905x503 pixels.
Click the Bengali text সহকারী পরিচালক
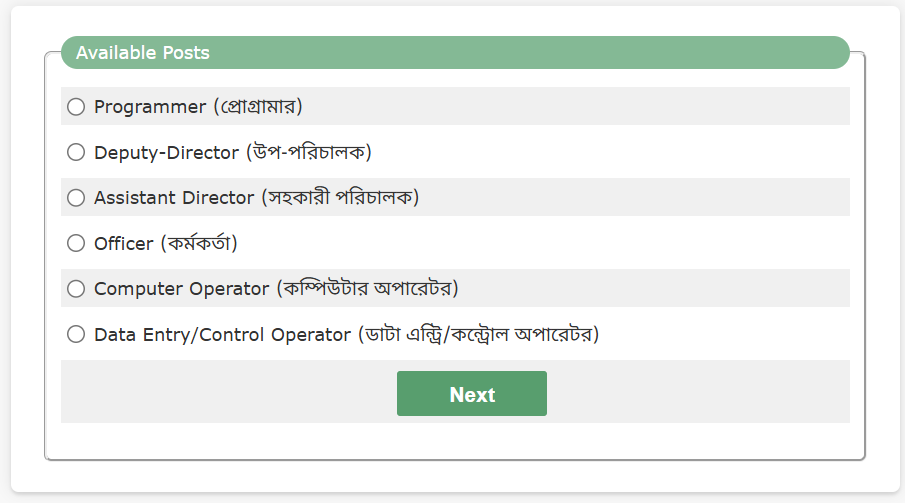coord(341,198)
